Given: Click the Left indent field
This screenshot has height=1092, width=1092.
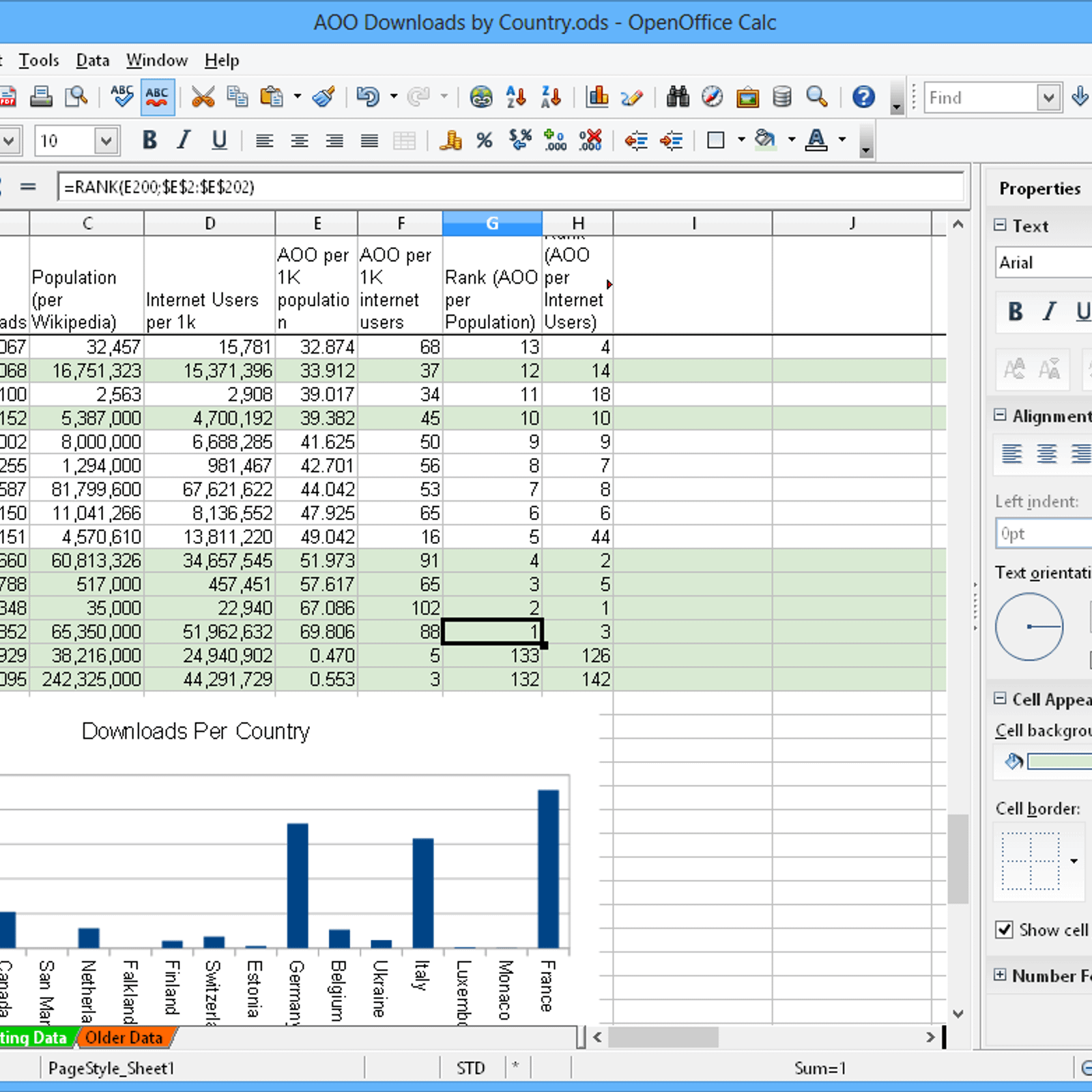Looking at the screenshot, I should 1044,534.
